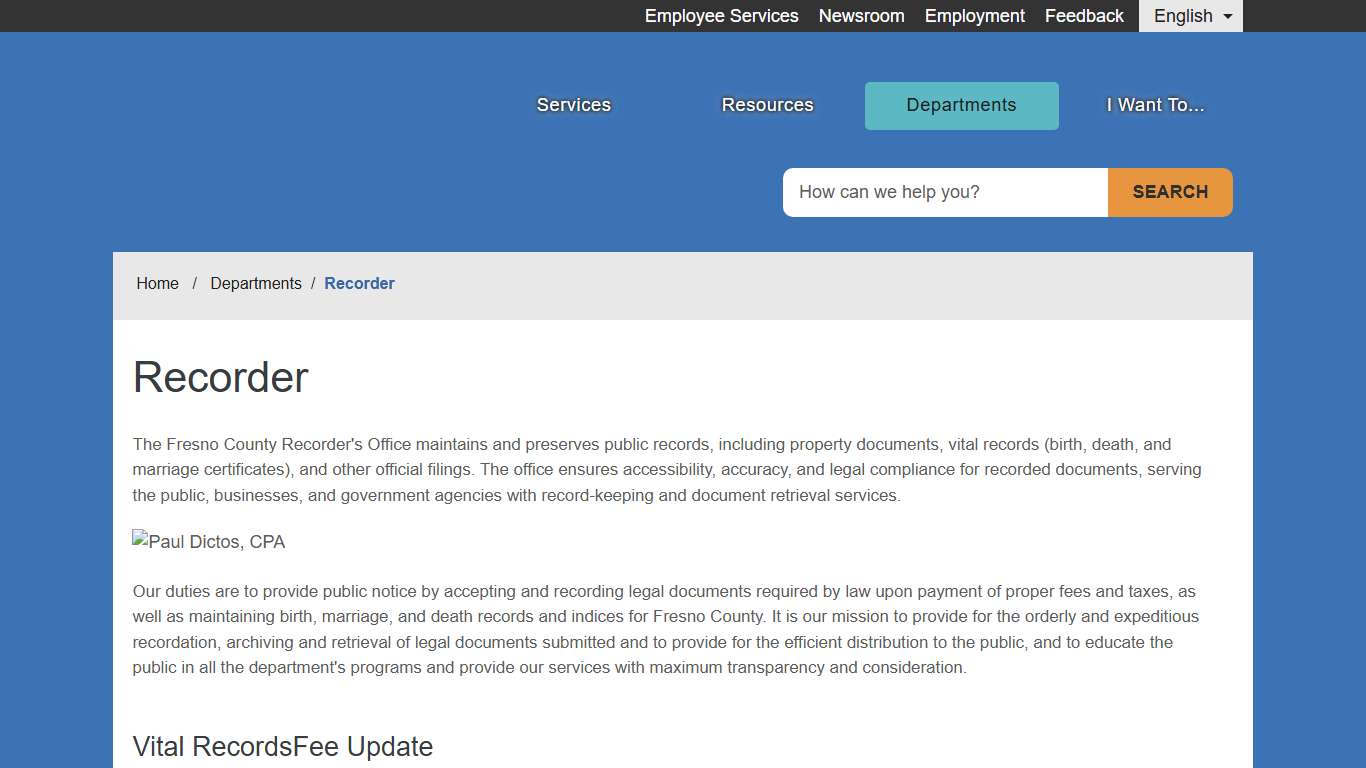Visit the Employment link in top bar
This screenshot has height=768, width=1366.
[x=974, y=16]
